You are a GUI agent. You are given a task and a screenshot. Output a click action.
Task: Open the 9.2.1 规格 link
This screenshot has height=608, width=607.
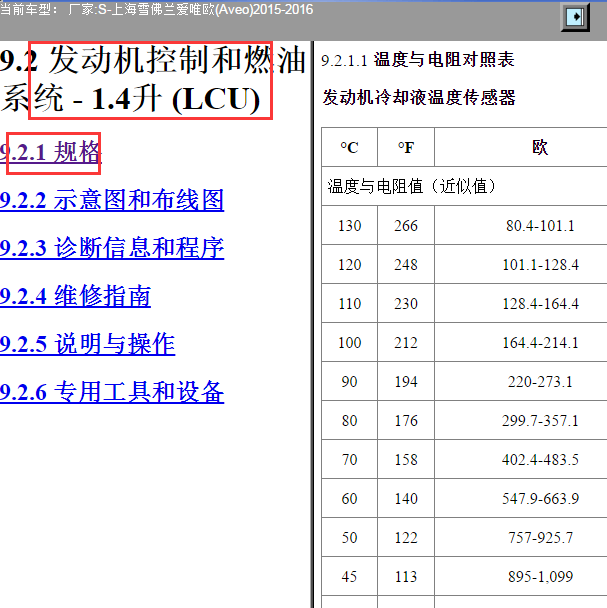[50, 152]
